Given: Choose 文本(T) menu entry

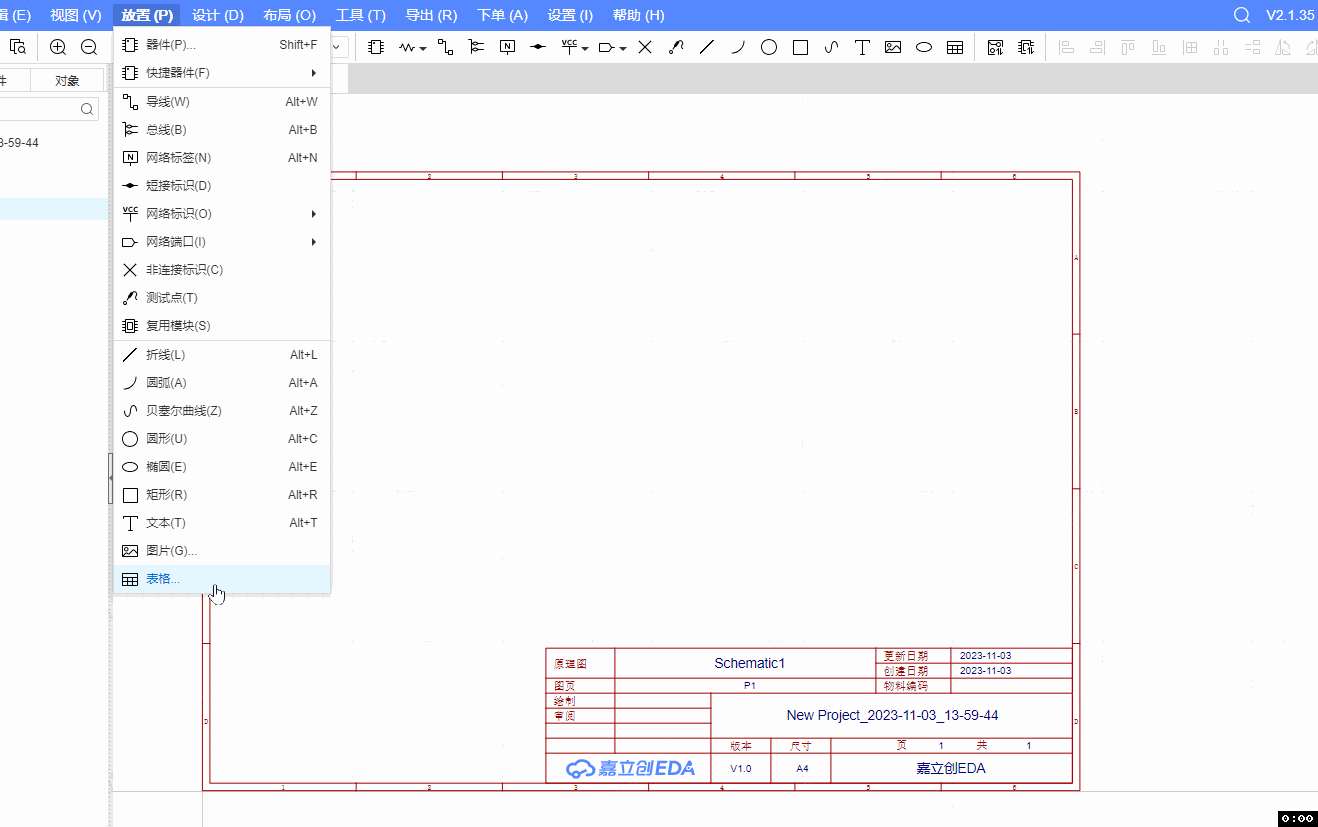Looking at the screenshot, I should (x=222, y=523).
